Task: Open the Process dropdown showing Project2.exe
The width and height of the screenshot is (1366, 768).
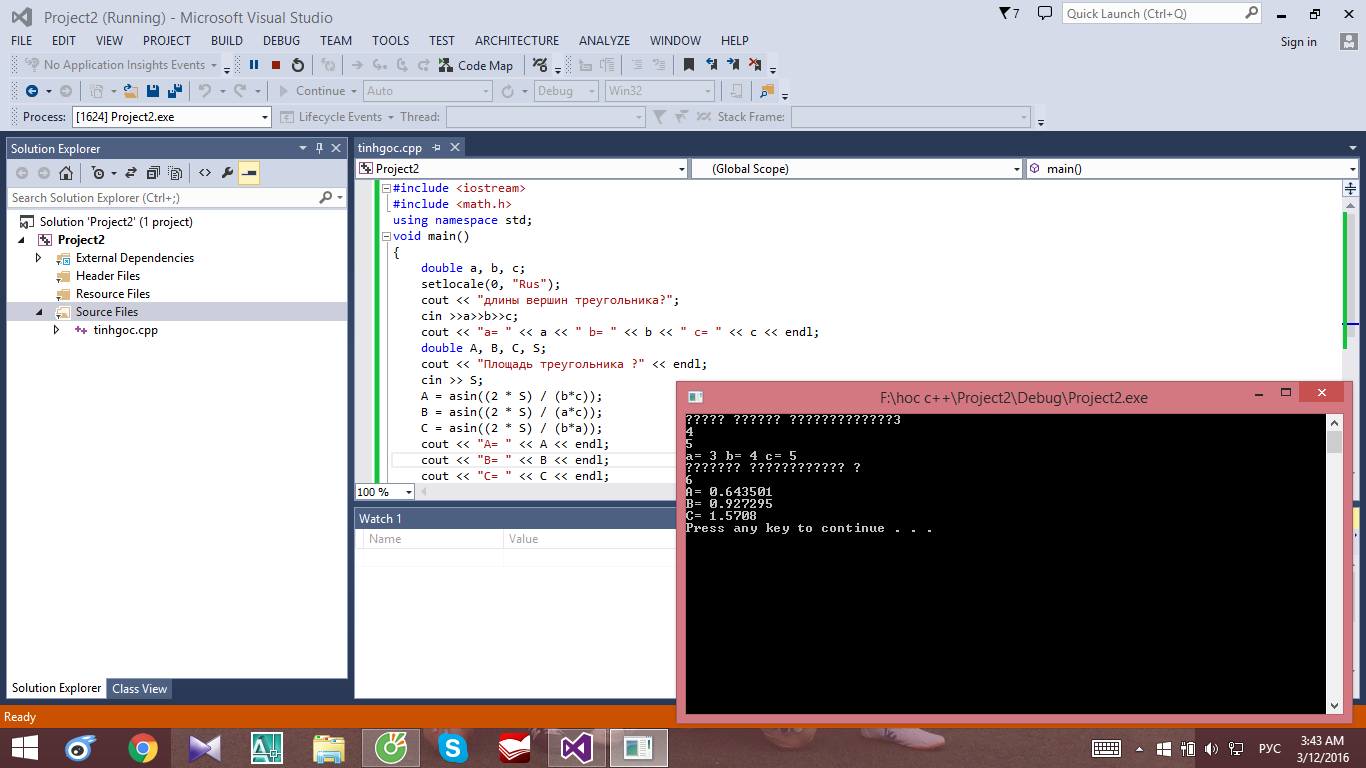Action: click(265, 117)
